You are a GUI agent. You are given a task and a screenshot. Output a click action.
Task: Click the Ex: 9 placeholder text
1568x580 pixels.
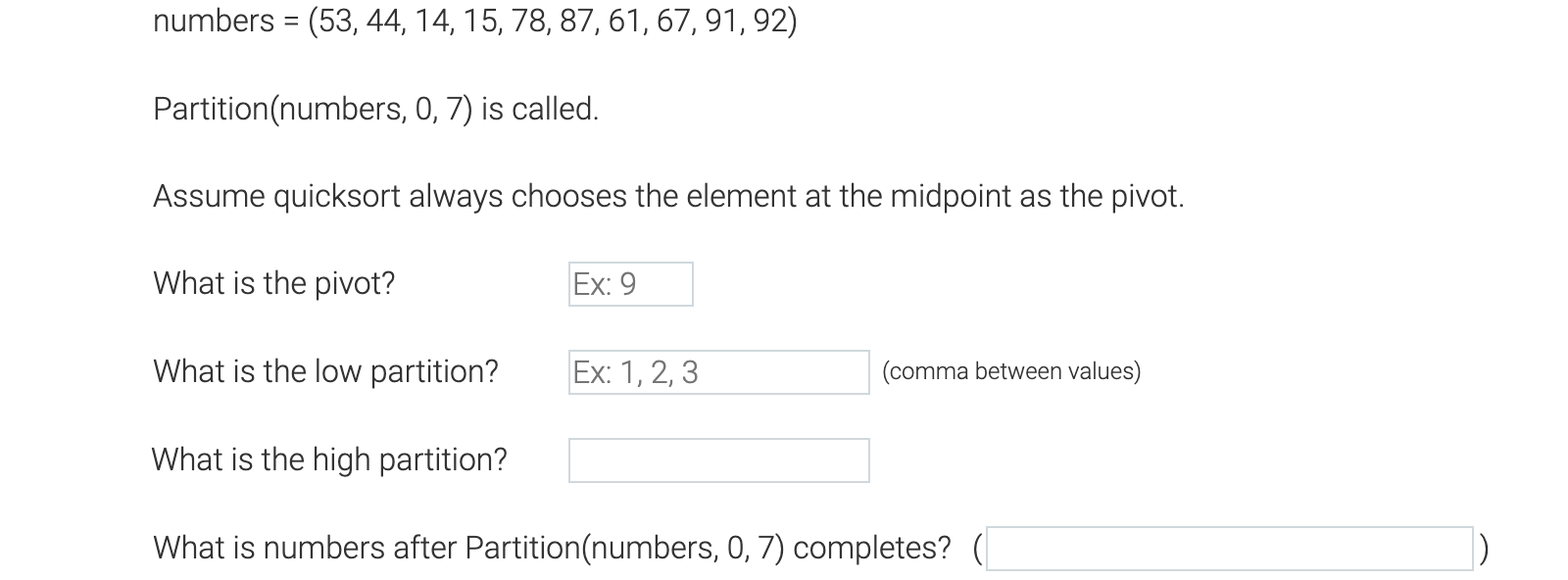[604, 284]
